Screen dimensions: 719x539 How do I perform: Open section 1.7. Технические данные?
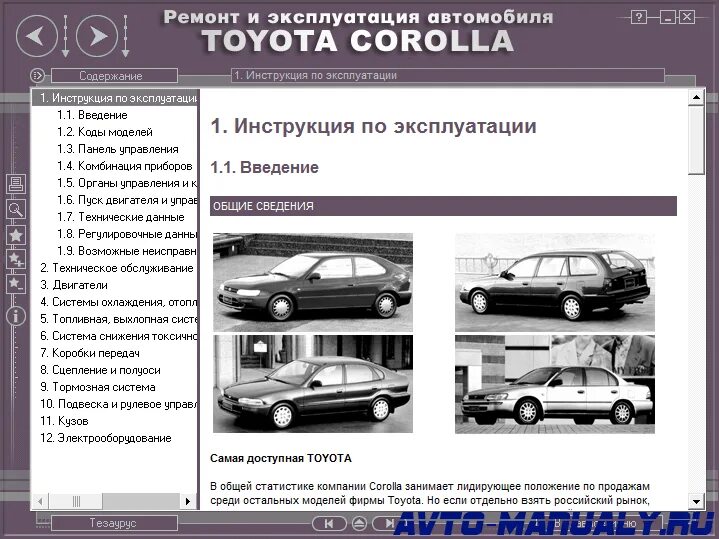[x=121, y=217]
